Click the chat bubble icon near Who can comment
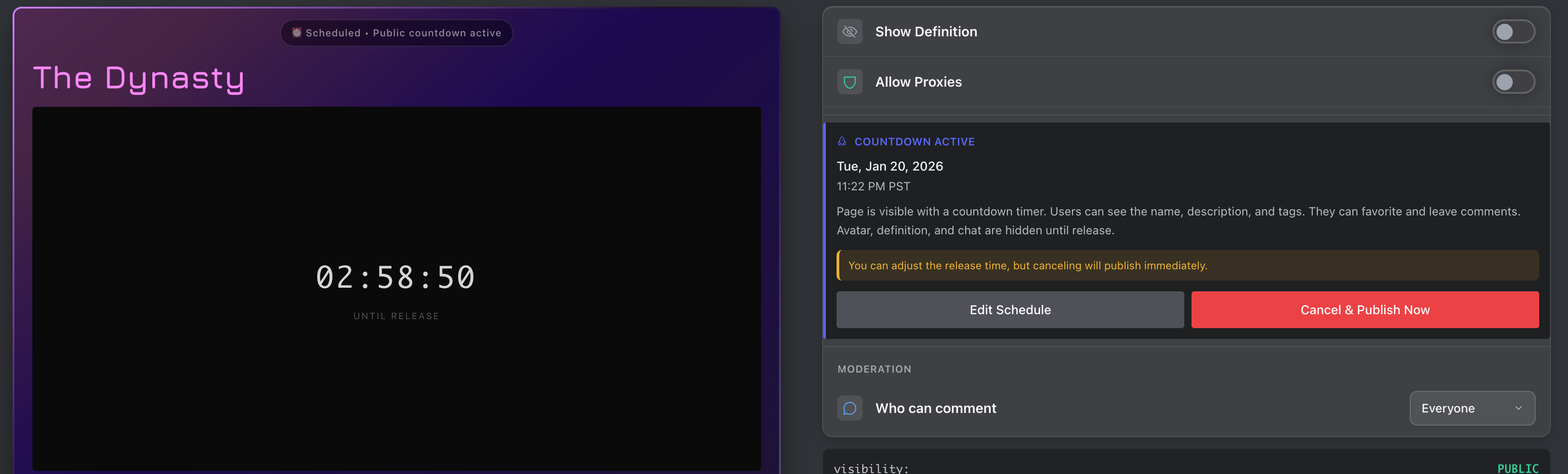This screenshot has width=1568, height=474. (850, 408)
